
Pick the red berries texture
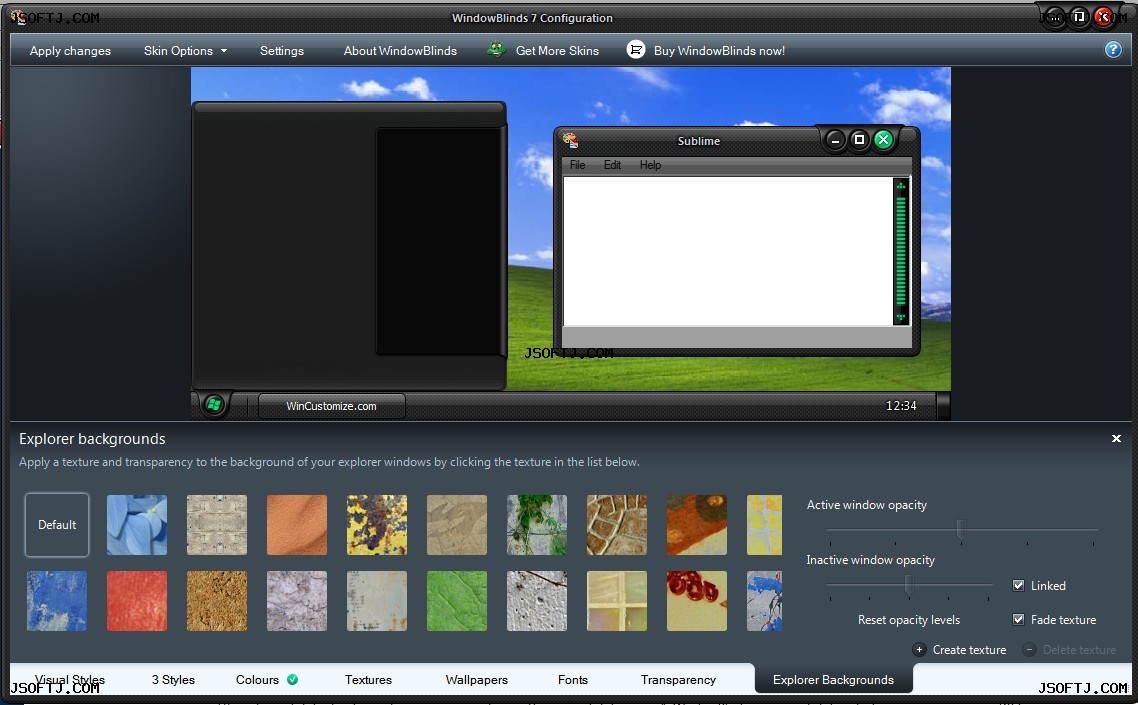click(x=697, y=600)
